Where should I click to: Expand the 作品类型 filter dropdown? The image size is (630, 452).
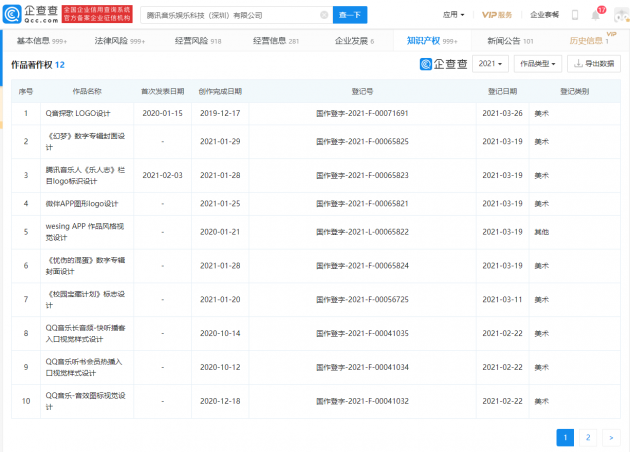(538, 63)
